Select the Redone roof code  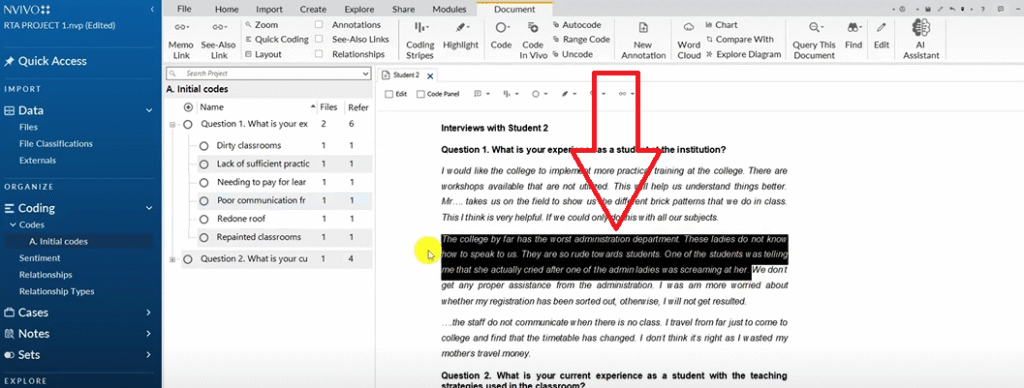[x=241, y=219]
